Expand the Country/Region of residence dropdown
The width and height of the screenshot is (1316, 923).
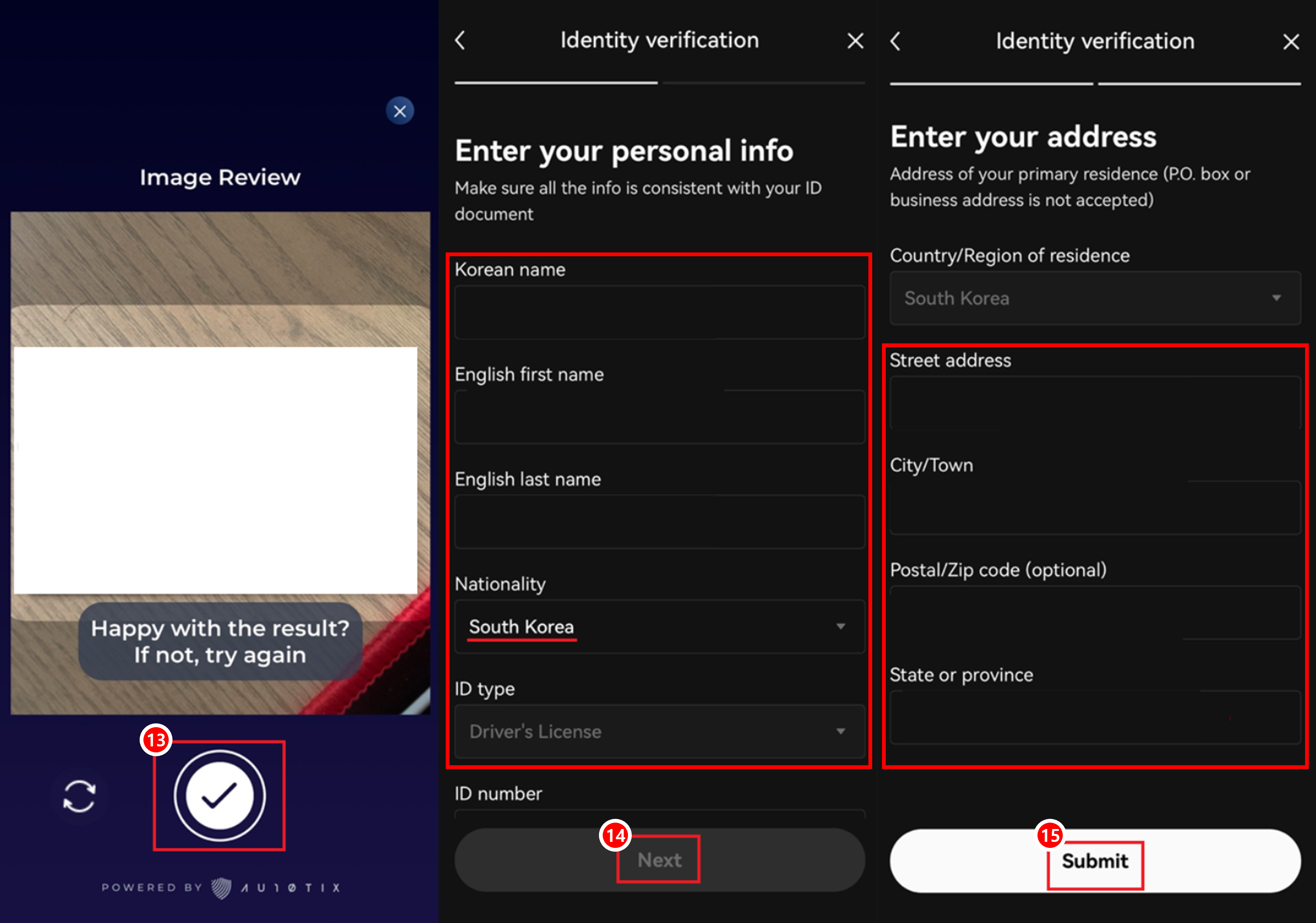(x=1095, y=298)
